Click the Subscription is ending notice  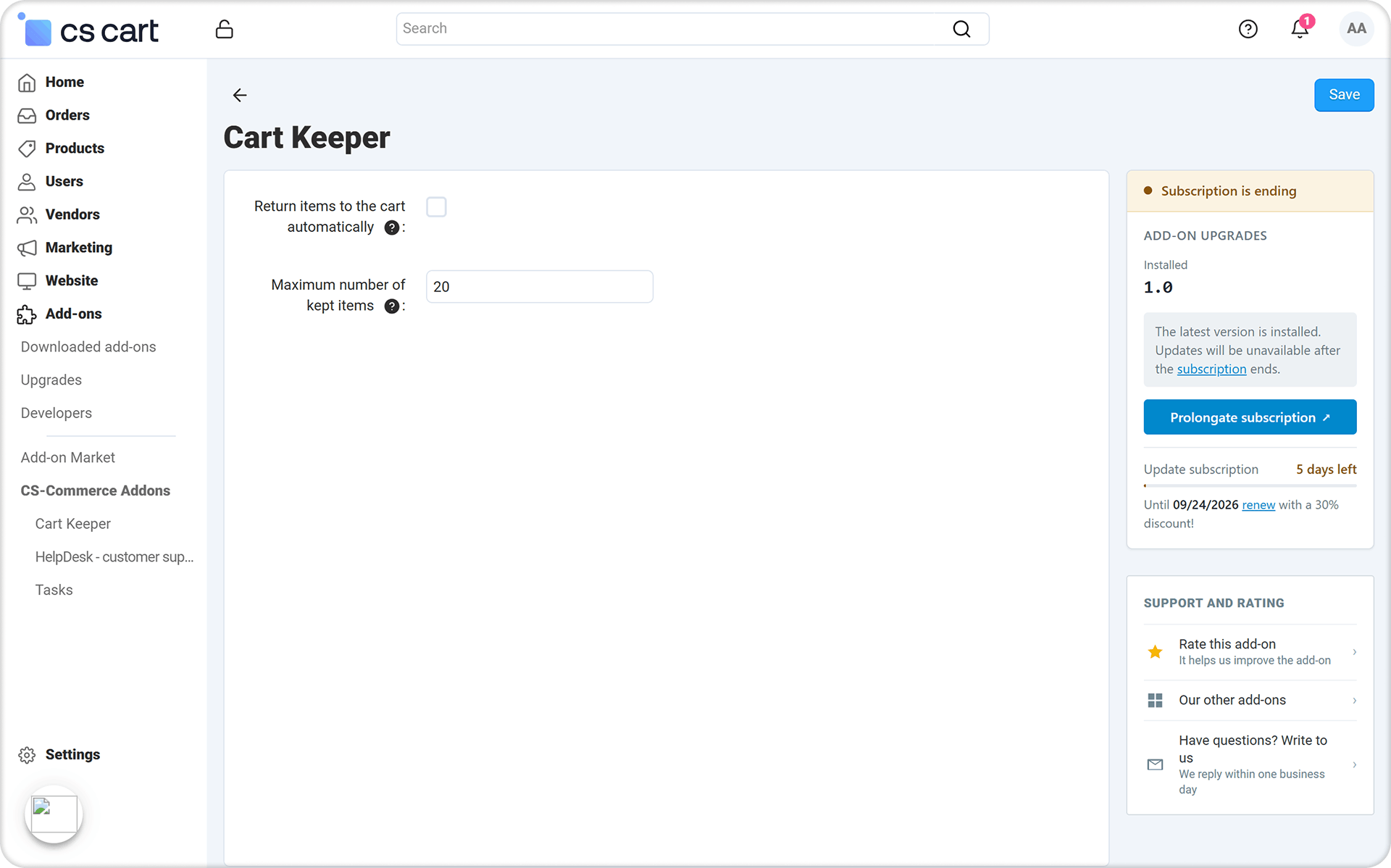[x=1250, y=191]
